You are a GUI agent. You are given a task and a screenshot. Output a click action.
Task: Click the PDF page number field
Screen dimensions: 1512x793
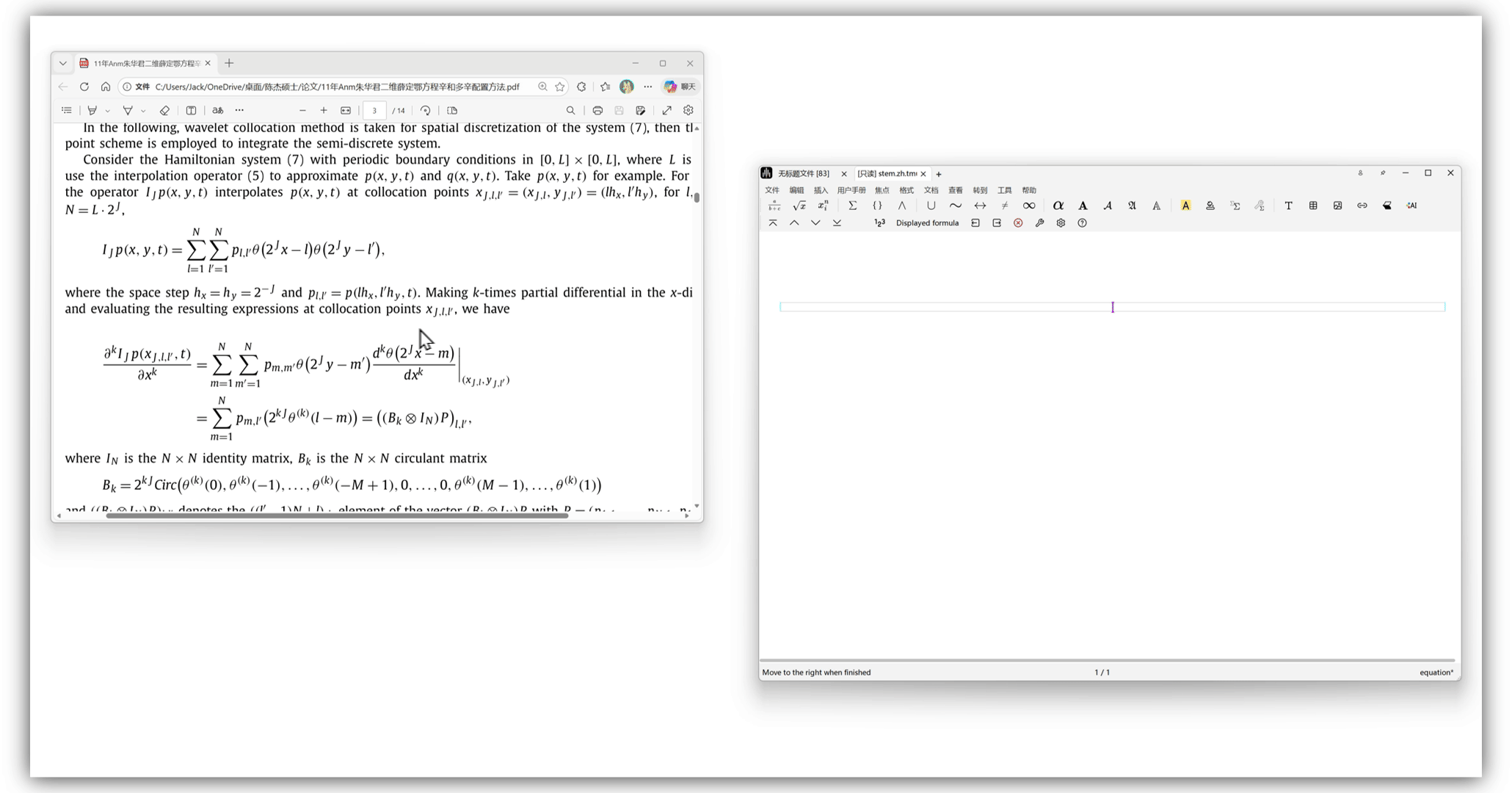point(374,111)
